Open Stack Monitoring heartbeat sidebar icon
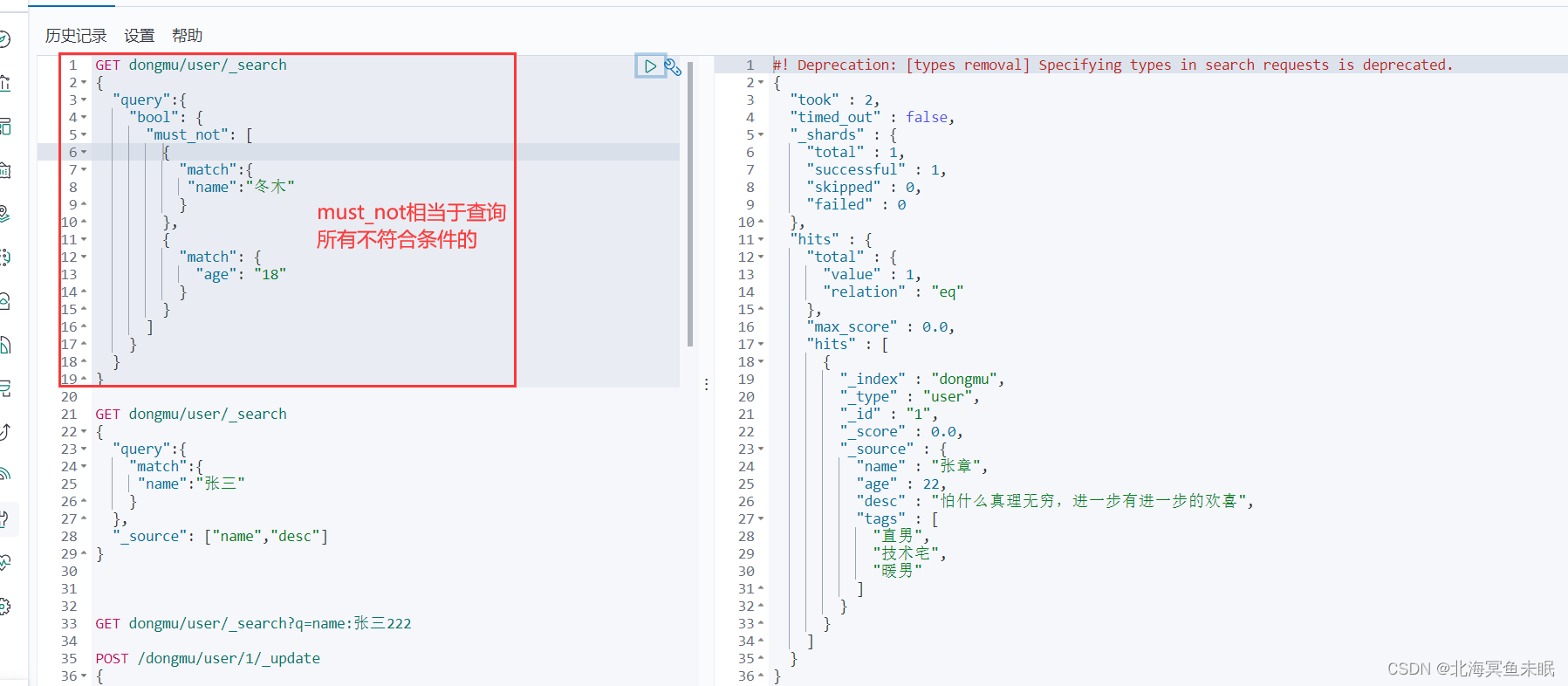Image resolution: width=1568 pixels, height=686 pixels. coord(4,563)
